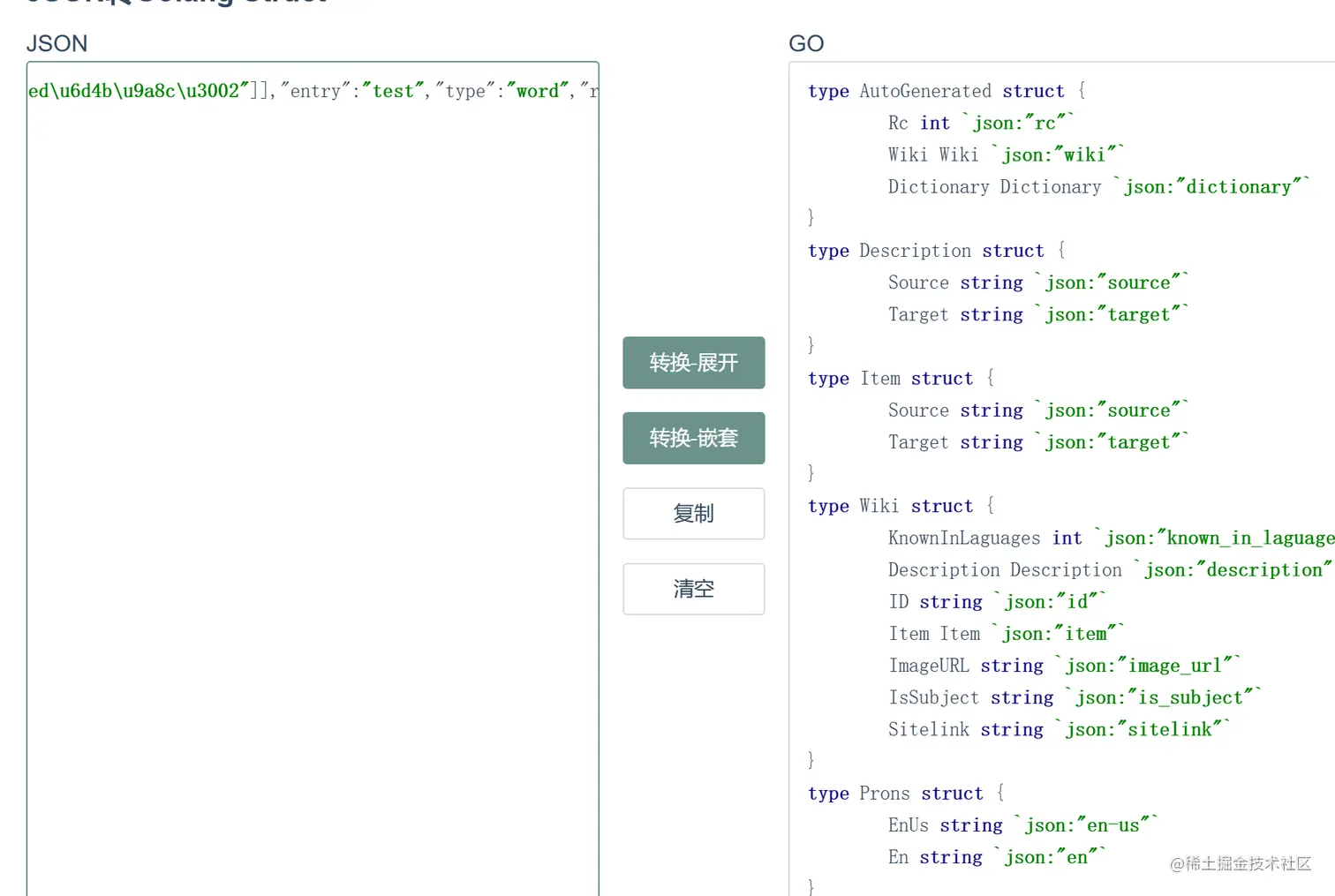Viewport: 1335px width, 896px height.
Task: Click the Wiki Wiki json:"wiki" field line
Action: pyautogui.click(x=1006, y=154)
